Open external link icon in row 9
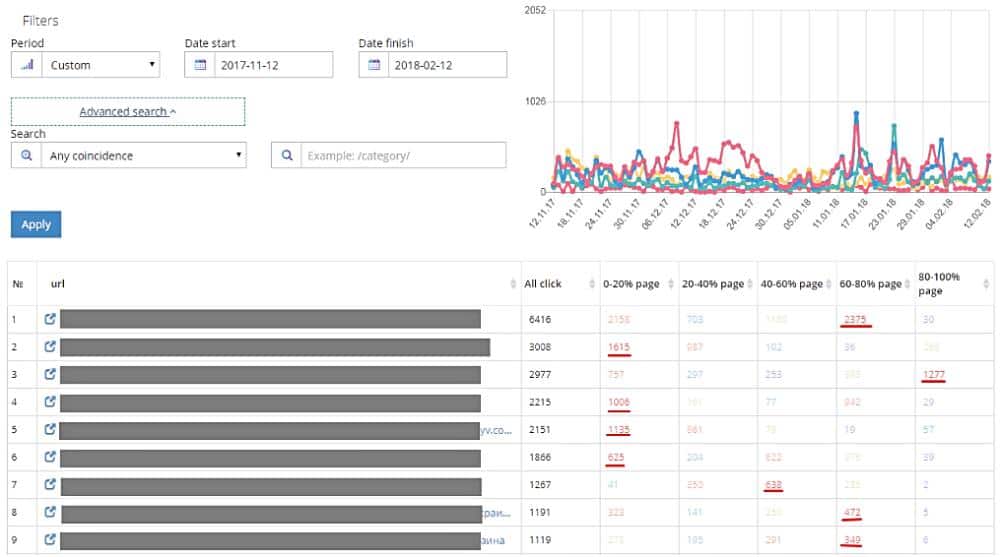 (50, 541)
